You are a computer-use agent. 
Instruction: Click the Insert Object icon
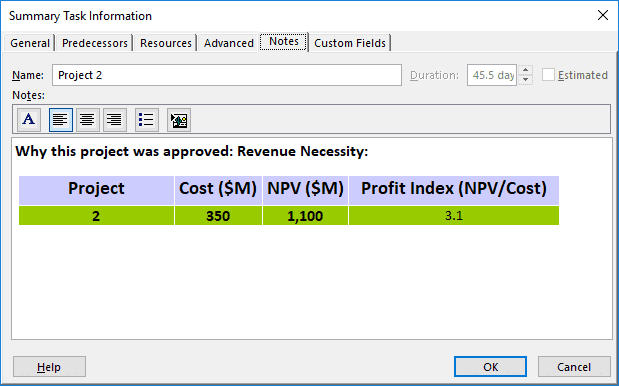click(x=179, y=120)
